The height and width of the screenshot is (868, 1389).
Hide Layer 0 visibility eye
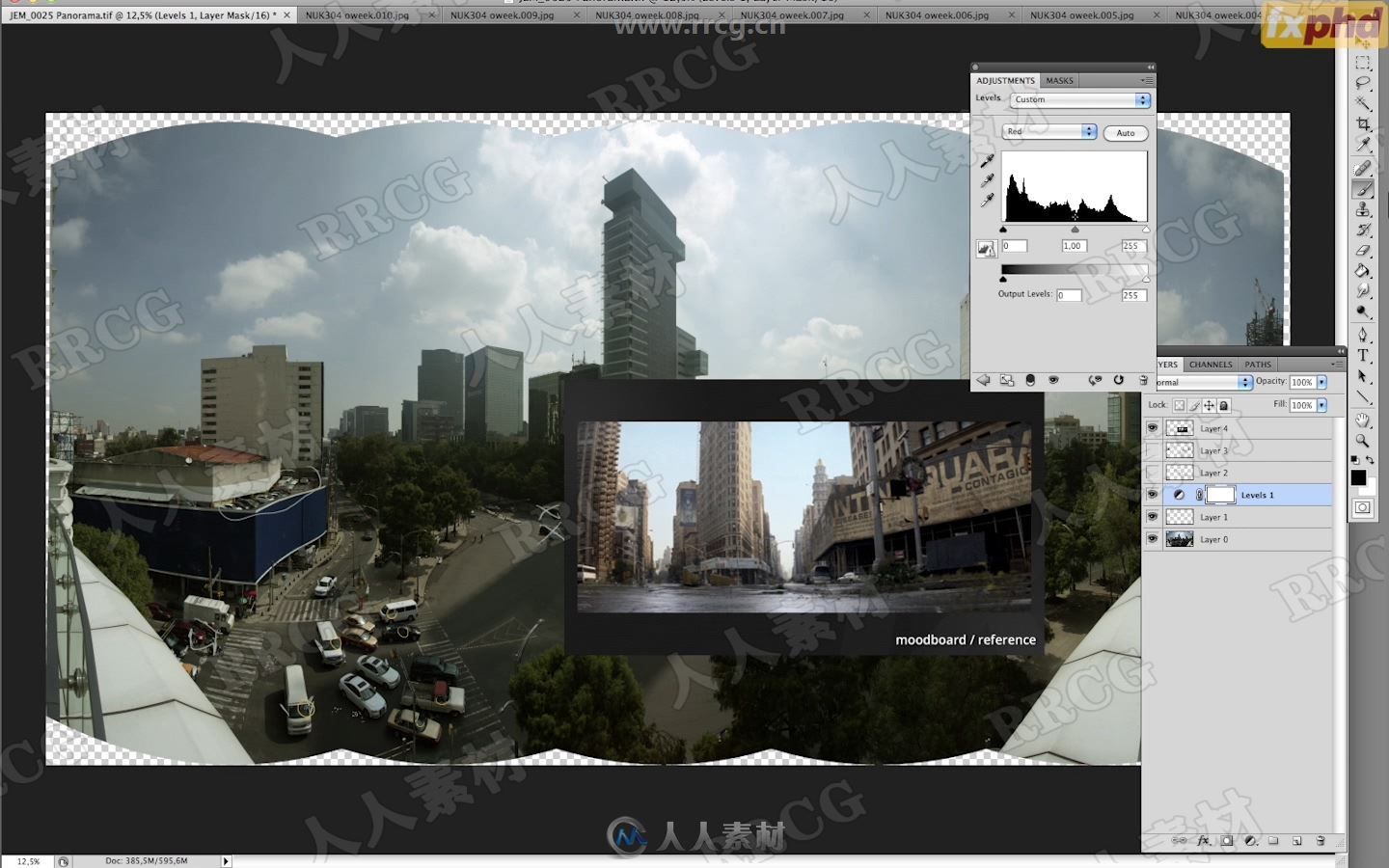point(1152,539)
